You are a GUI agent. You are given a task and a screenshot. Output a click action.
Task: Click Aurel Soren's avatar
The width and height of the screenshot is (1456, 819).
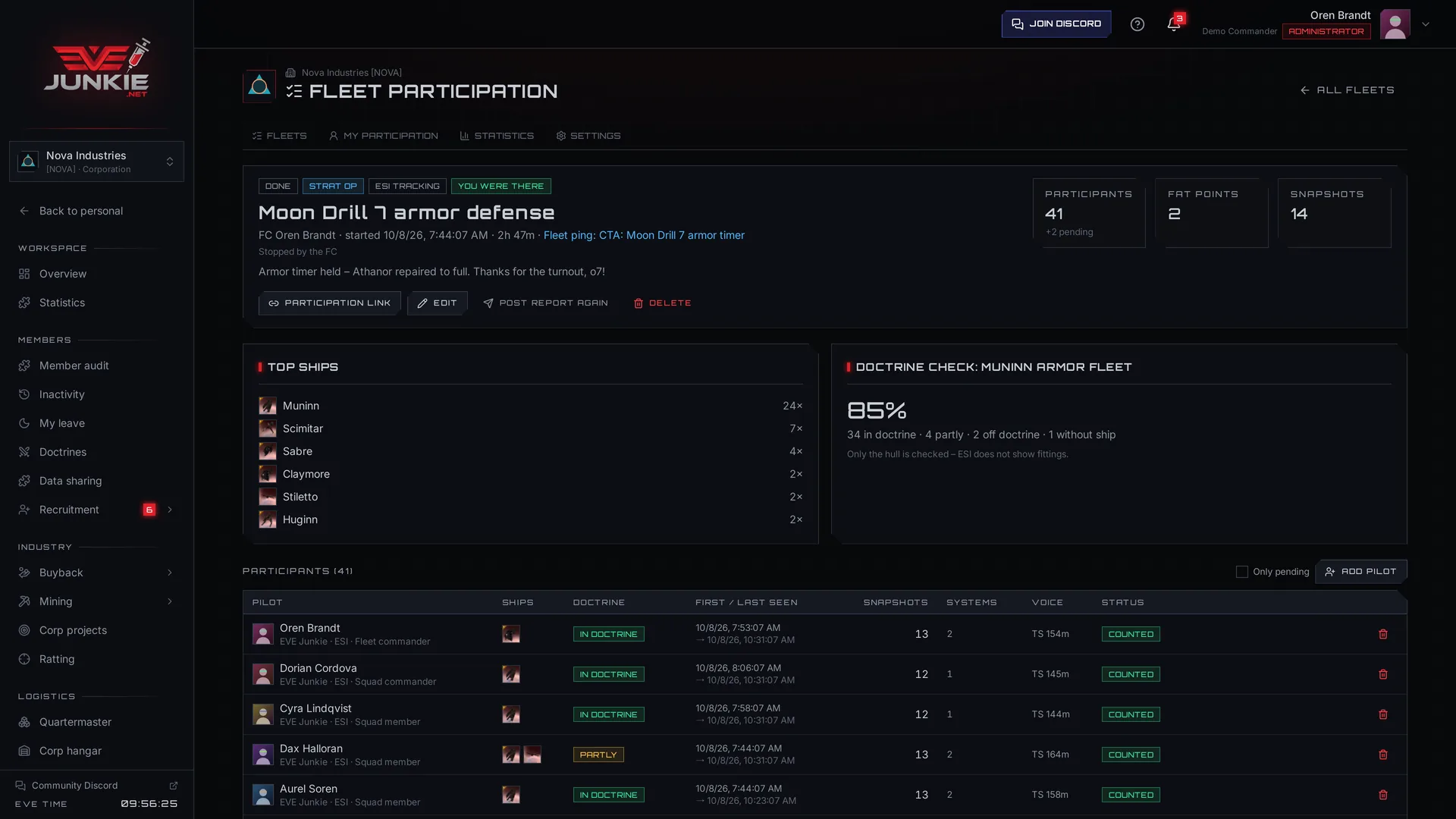(x=263, y=795)
